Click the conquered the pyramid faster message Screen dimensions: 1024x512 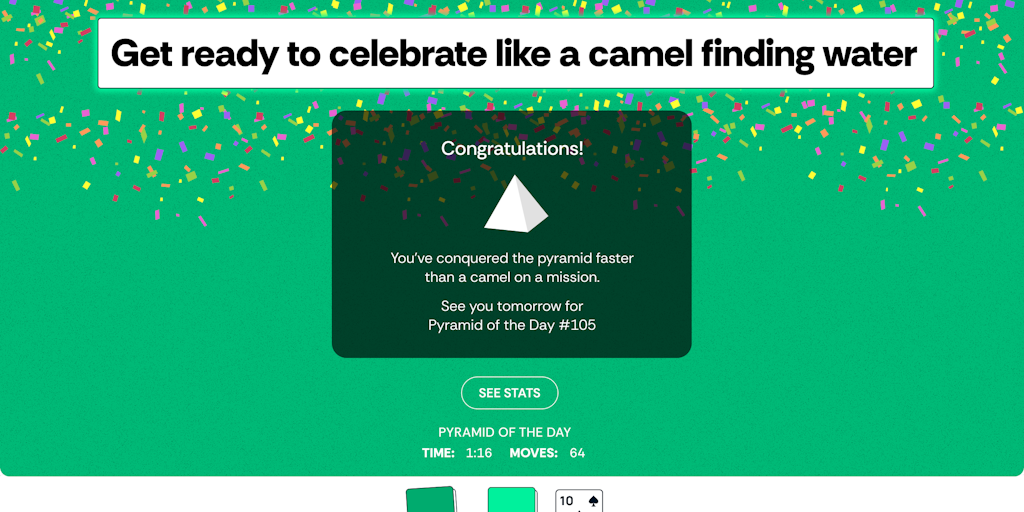(x=512, y=258)
